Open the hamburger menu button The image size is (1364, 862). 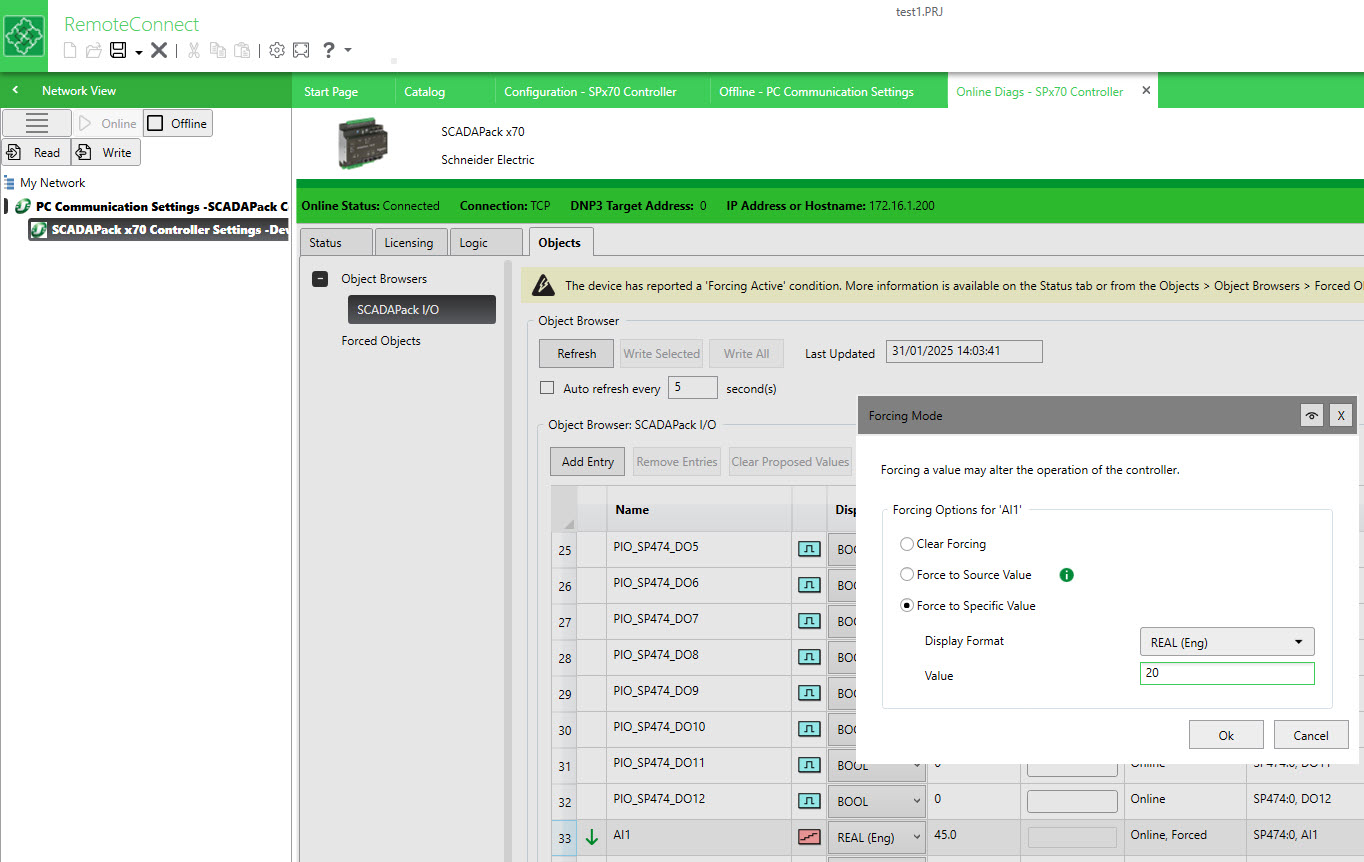(x=37, y=123)
